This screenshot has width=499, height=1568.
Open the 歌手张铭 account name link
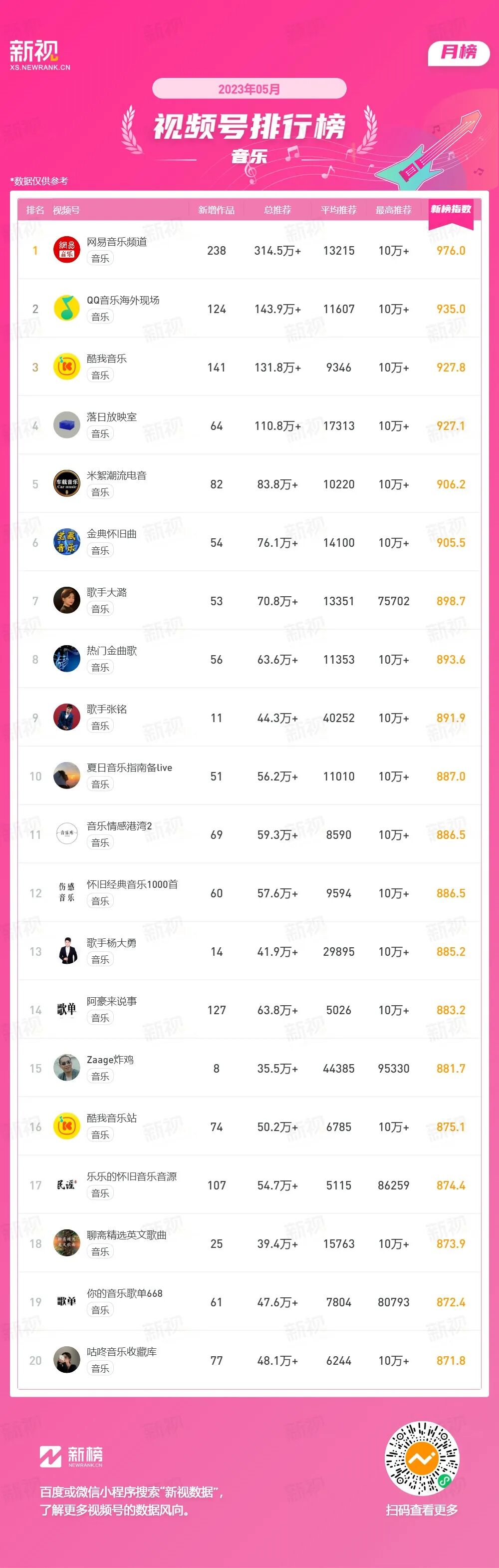coord(106,709)
